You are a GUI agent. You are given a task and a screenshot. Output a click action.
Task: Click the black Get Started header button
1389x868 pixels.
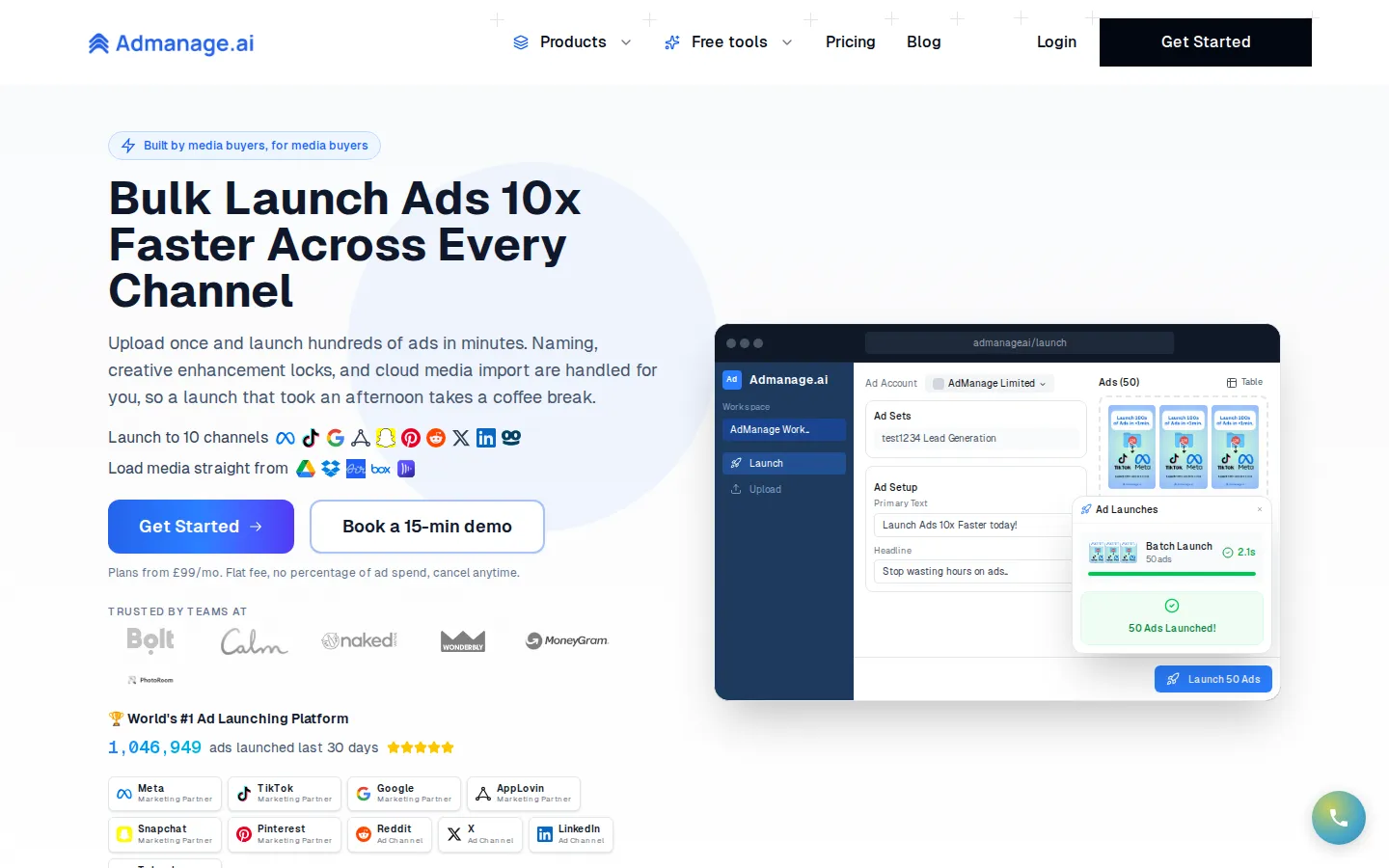[x=1206, y=42]
